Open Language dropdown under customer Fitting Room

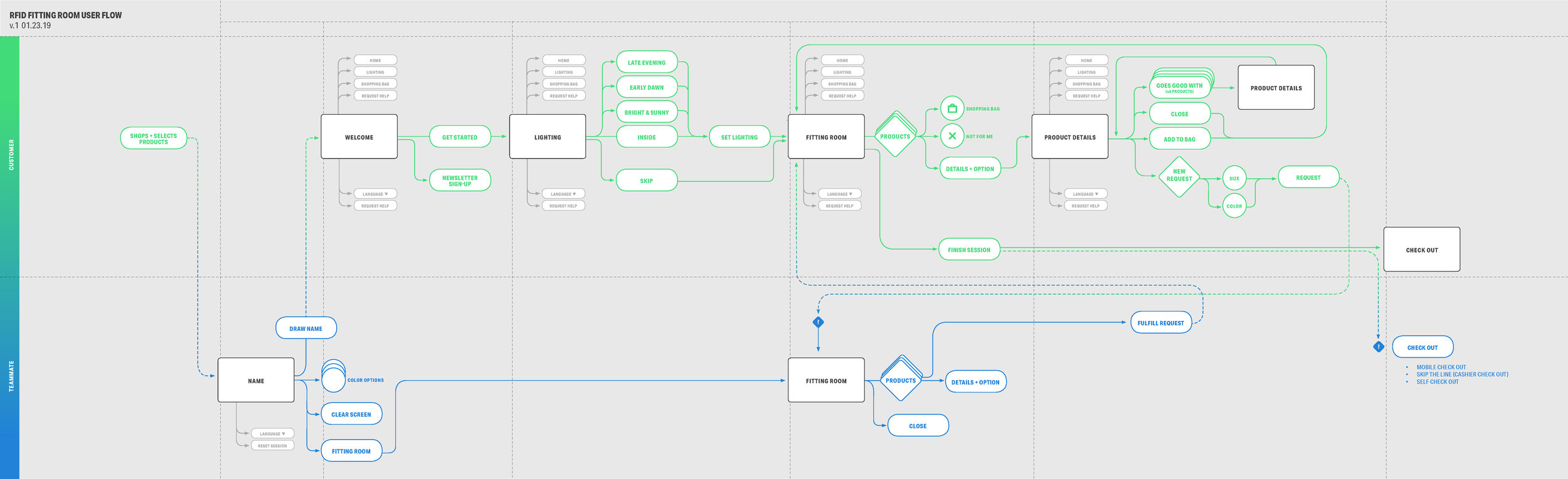point(840,194)
